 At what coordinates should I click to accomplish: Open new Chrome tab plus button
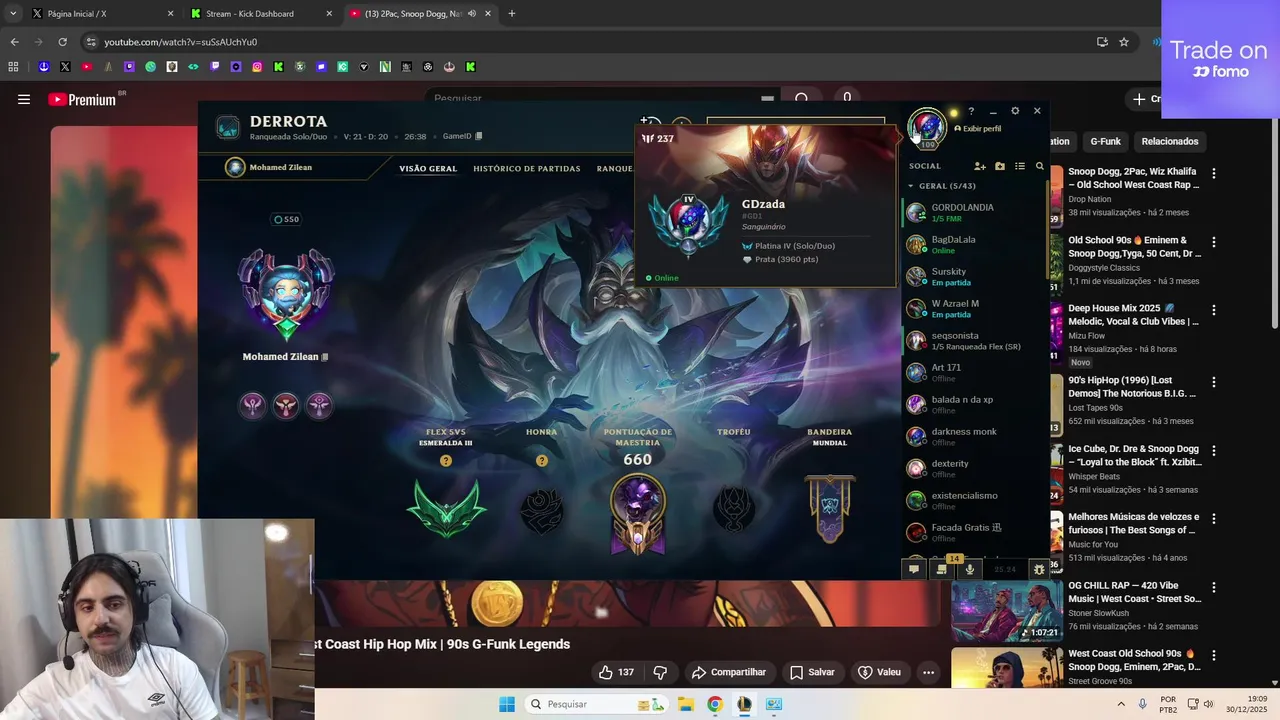[x=511, y=14]
